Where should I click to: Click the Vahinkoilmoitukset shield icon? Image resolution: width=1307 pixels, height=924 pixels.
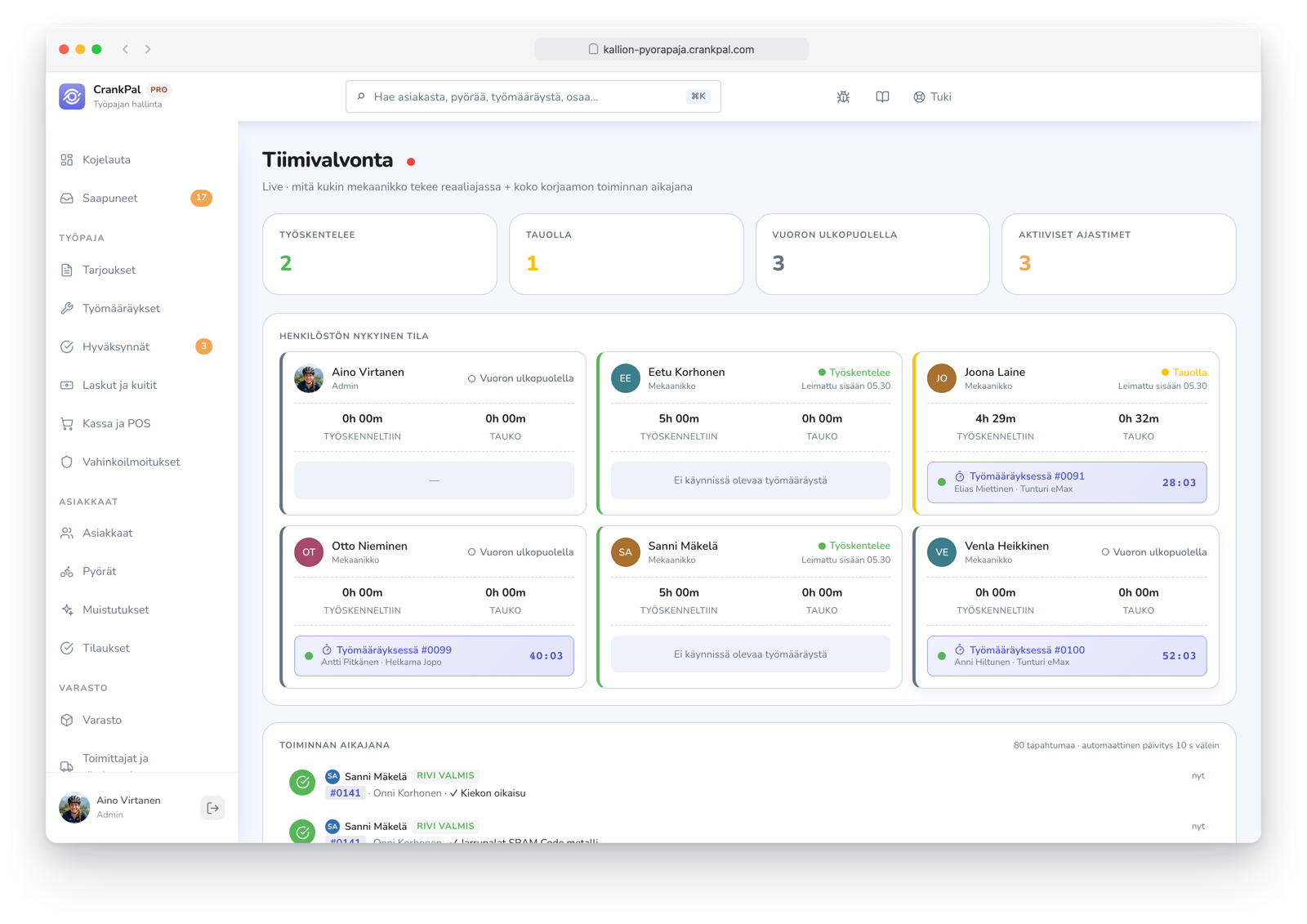(67, 462)
